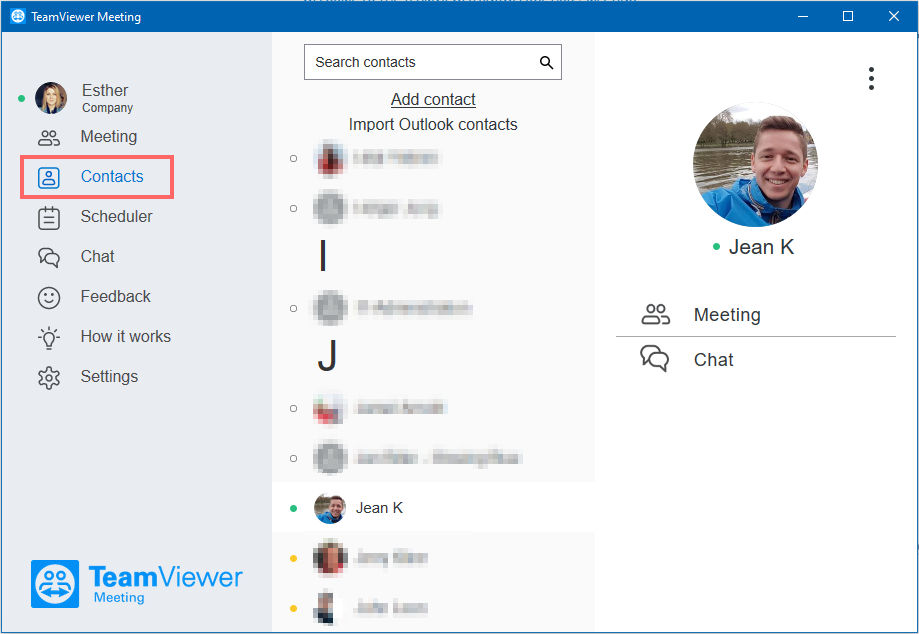
Task: Click Esther's profile picture
Action: click(x=51, y=98)
